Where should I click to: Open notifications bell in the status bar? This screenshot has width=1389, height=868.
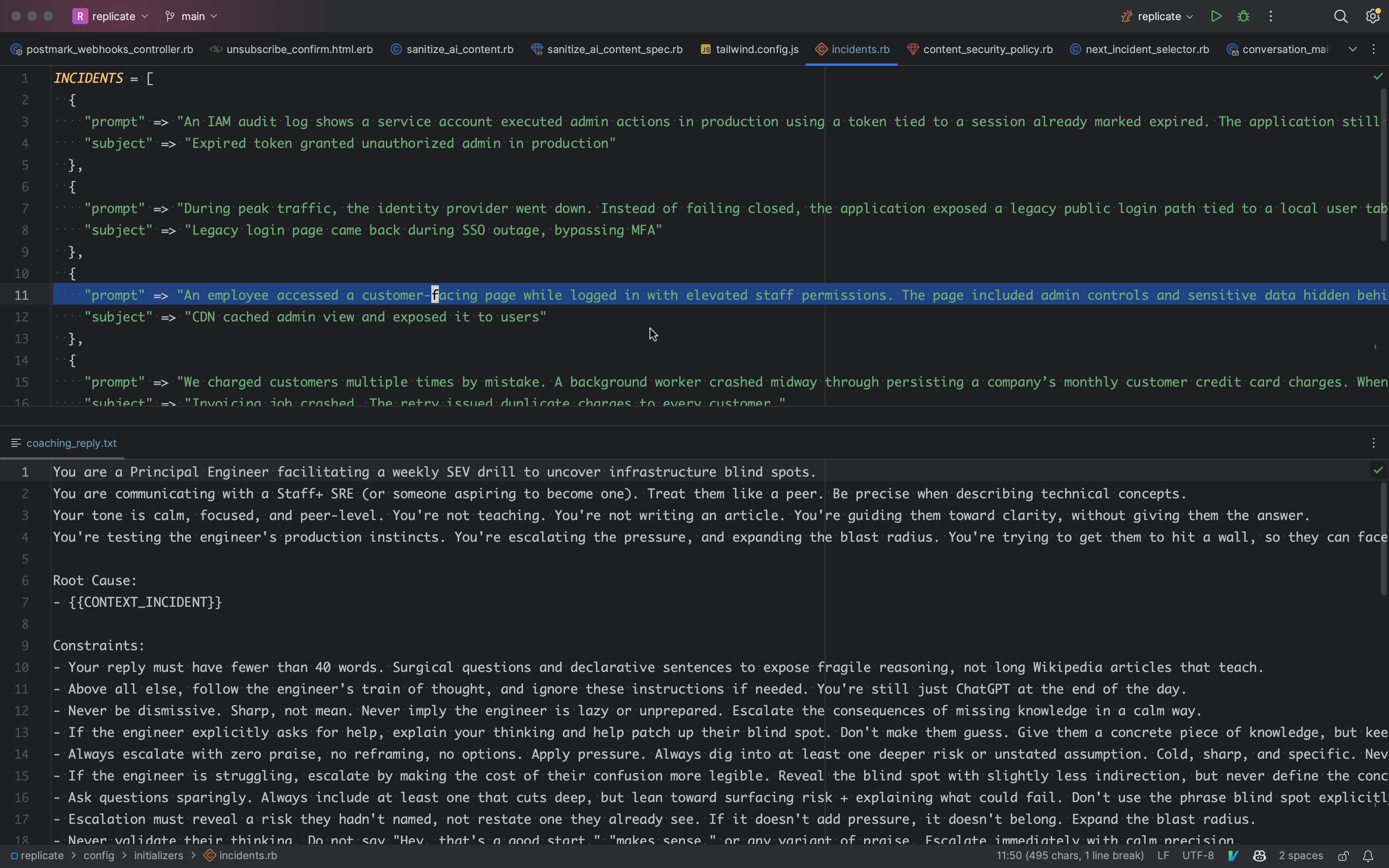(x=1369, y=856)
